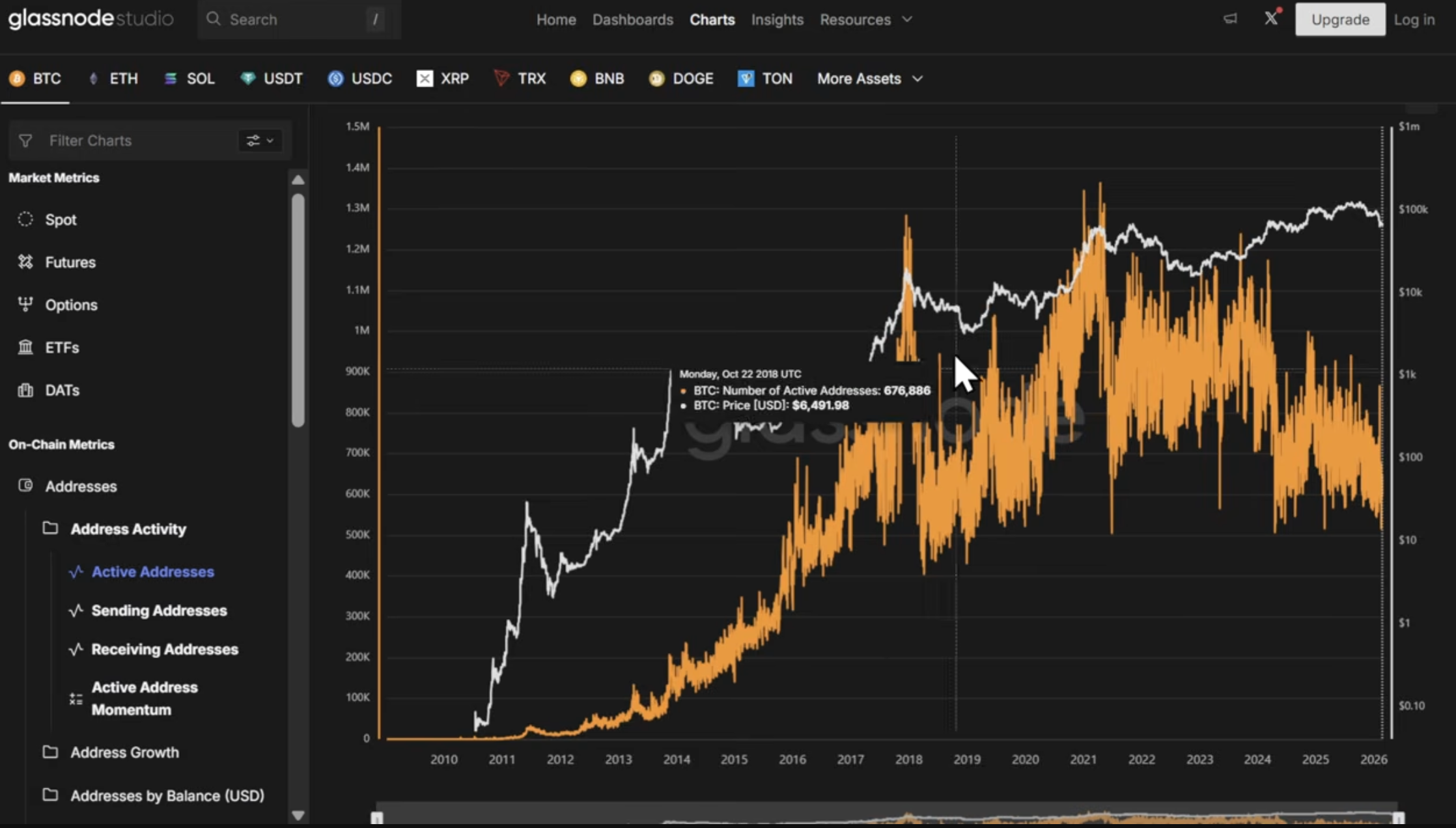Select the DOGE asset tab

coord(681,79)
